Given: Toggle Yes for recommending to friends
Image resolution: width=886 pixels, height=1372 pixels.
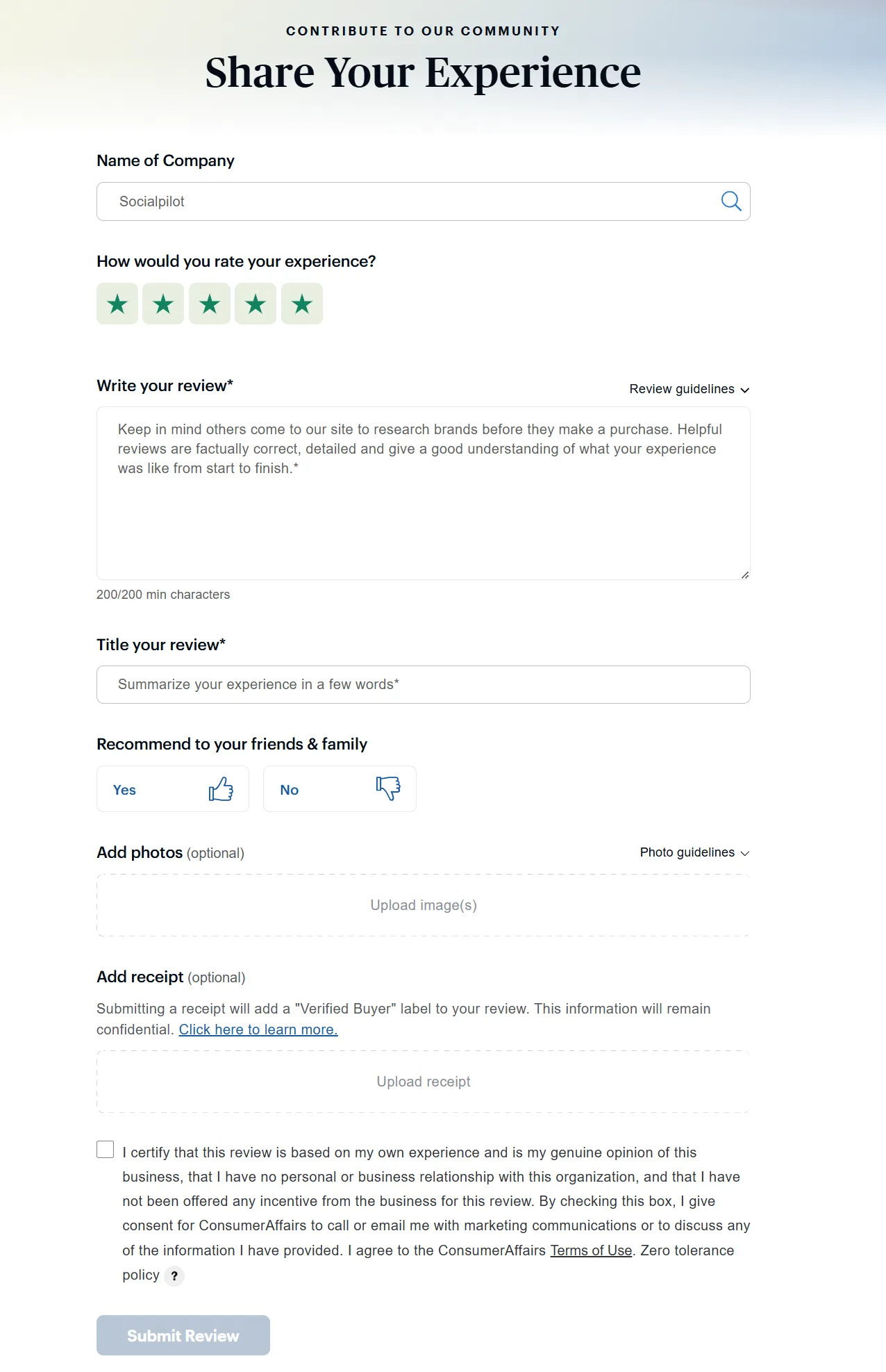Looking at the screenshot, I should pyautogui.click(x=172, y=788).
